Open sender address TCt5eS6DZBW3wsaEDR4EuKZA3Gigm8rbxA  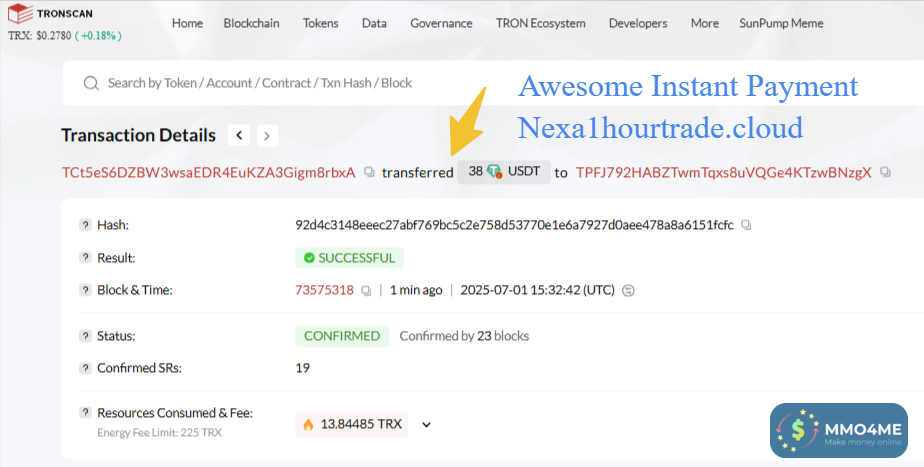209,172
